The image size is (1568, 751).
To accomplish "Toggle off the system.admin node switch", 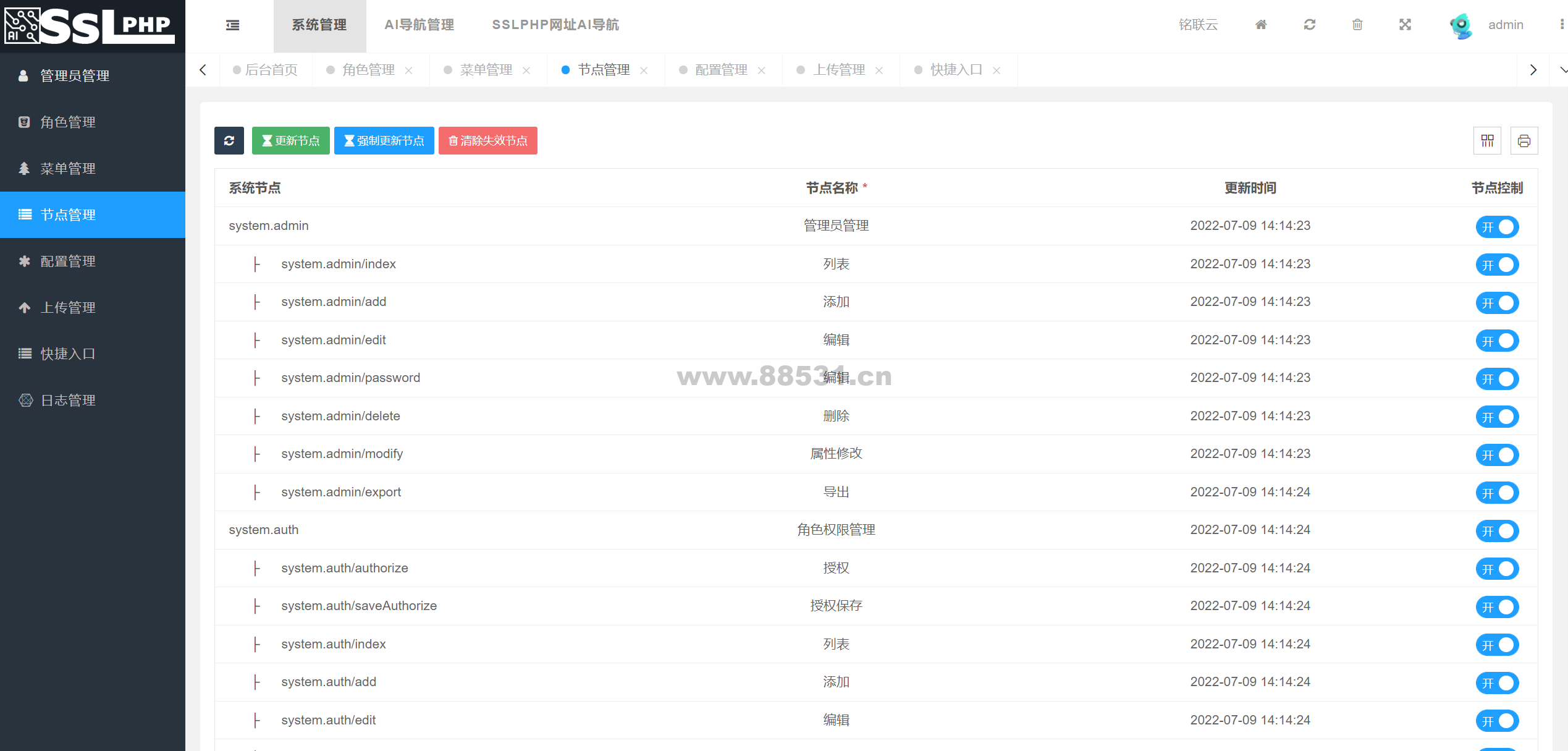I will pos(1497,227).
